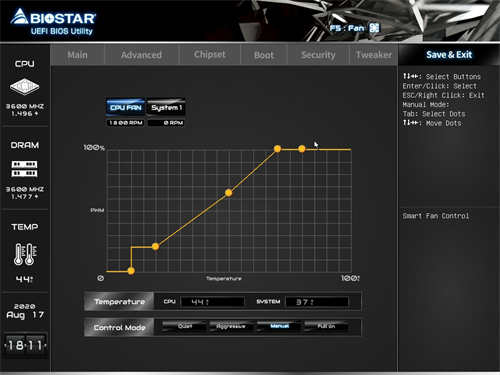The width and height of the screenshot is (500, 375).
Task: Switch to the CPU FAN curve
Action: pos(126,107)
